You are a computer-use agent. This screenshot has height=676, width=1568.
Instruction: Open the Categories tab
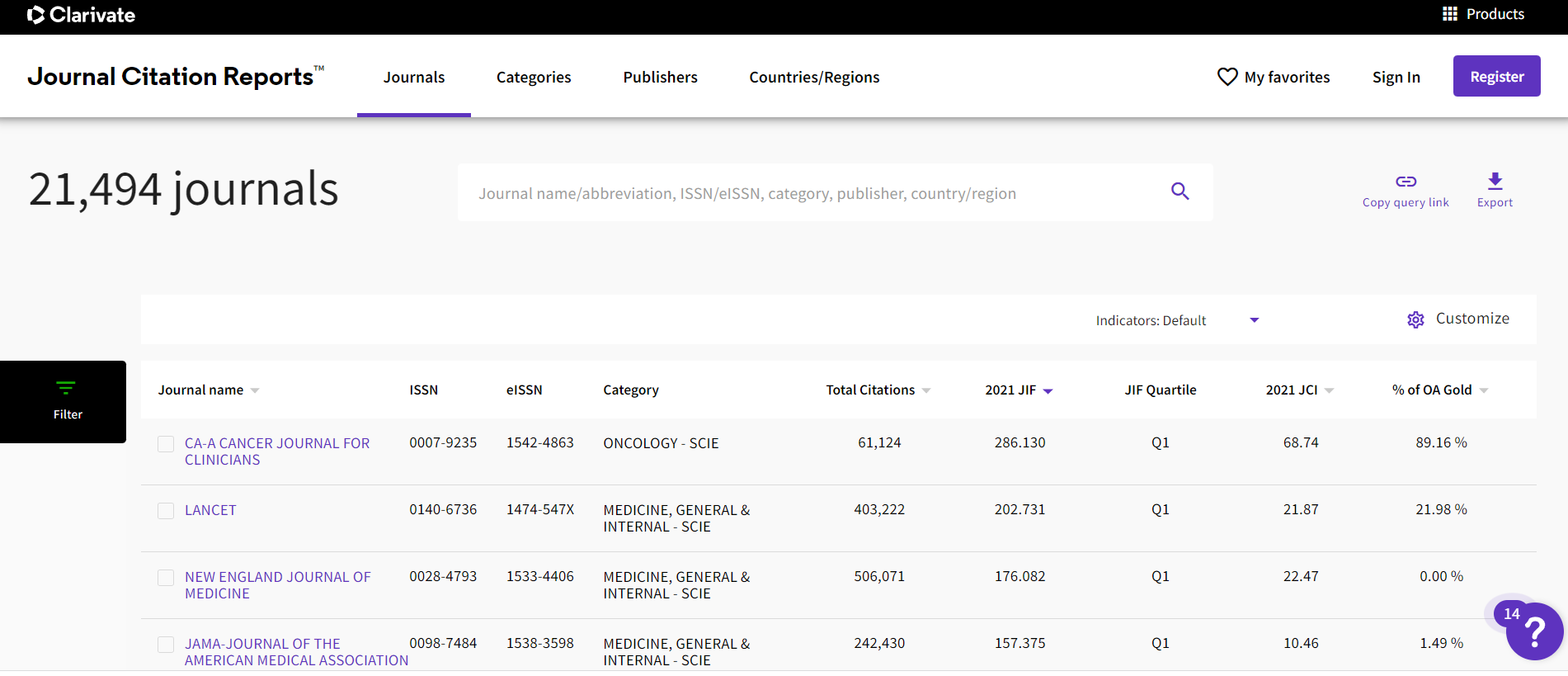pos(534,77)
